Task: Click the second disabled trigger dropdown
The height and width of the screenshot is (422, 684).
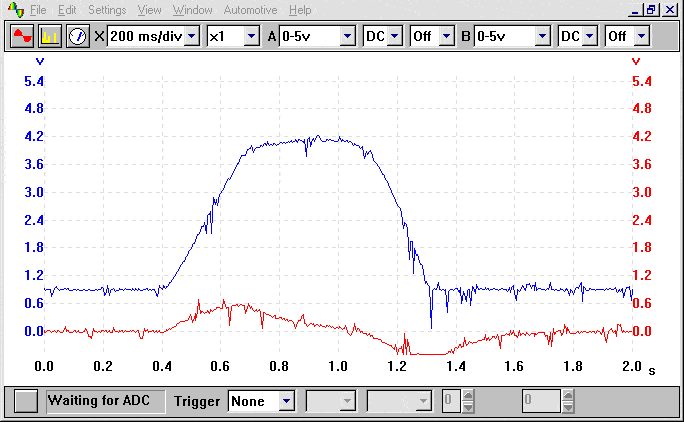Action: click(x=399, y=401)
